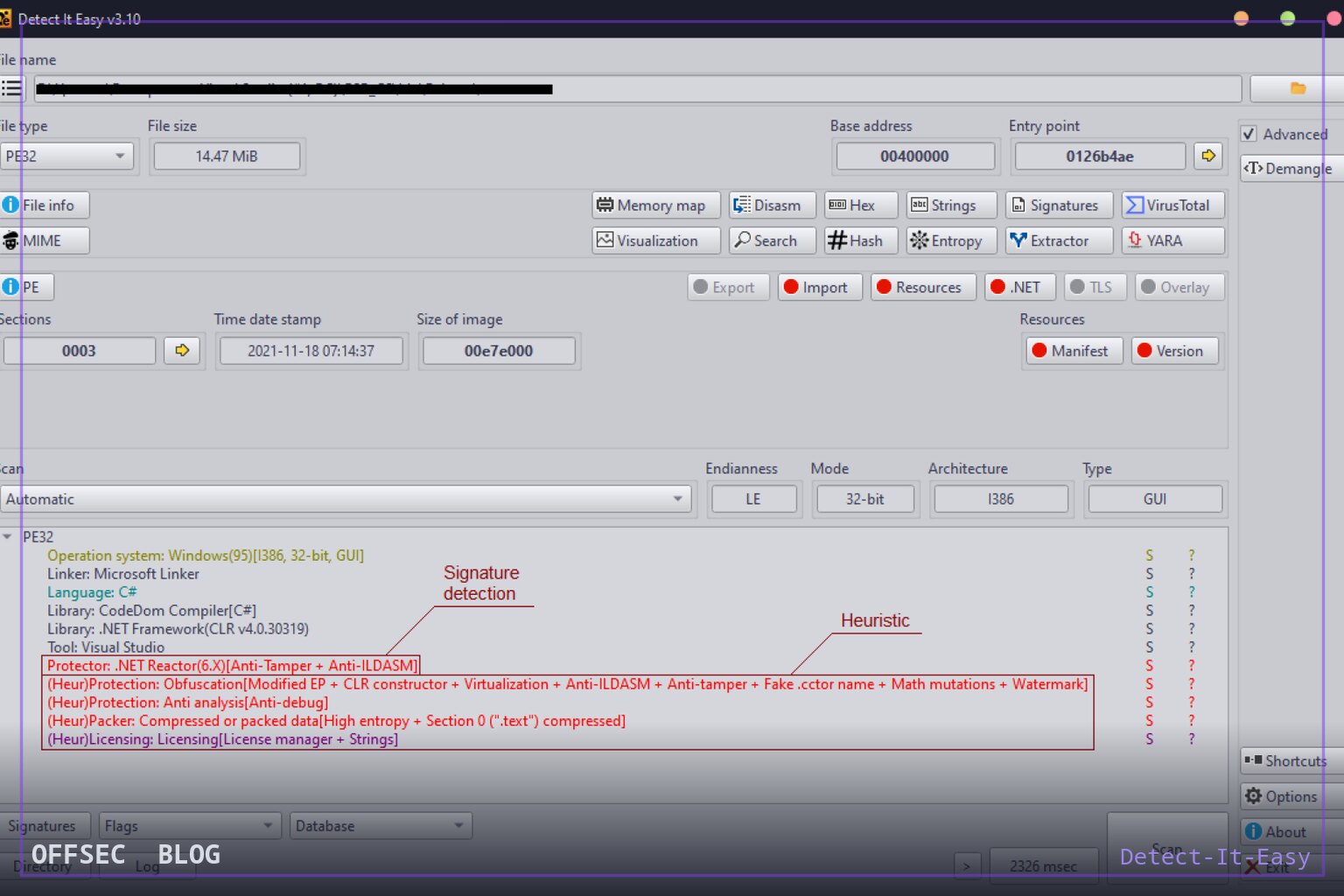This screenshot has width=1344, height=896.
Task: Open the Disasm view
Action: coord(772,205)
